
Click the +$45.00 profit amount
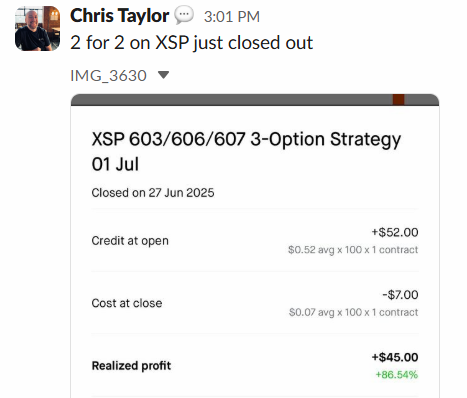coord(395,357)
